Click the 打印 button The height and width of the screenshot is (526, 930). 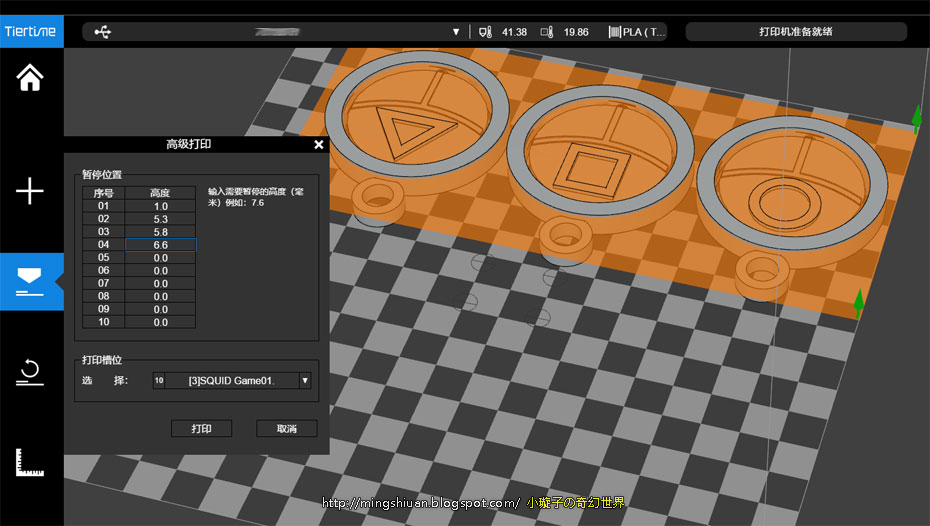click(x=201, y=428)
